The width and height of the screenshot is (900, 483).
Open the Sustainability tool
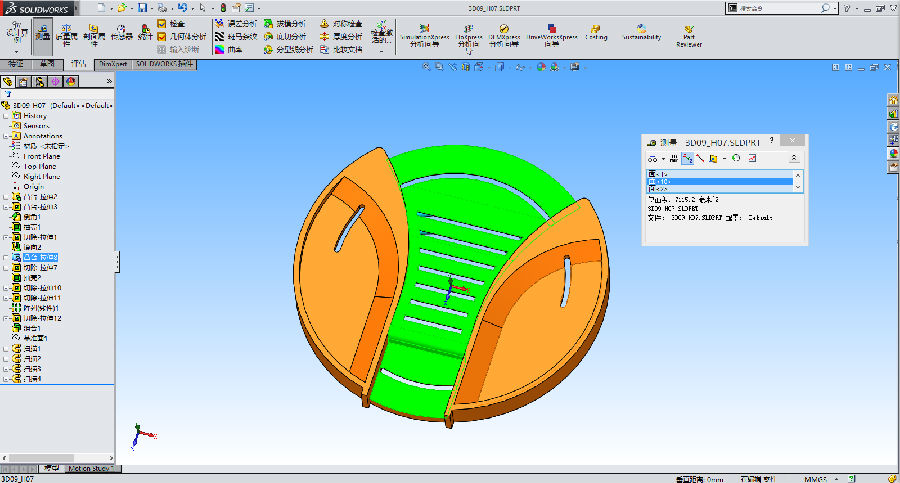(x=641, y=32)
